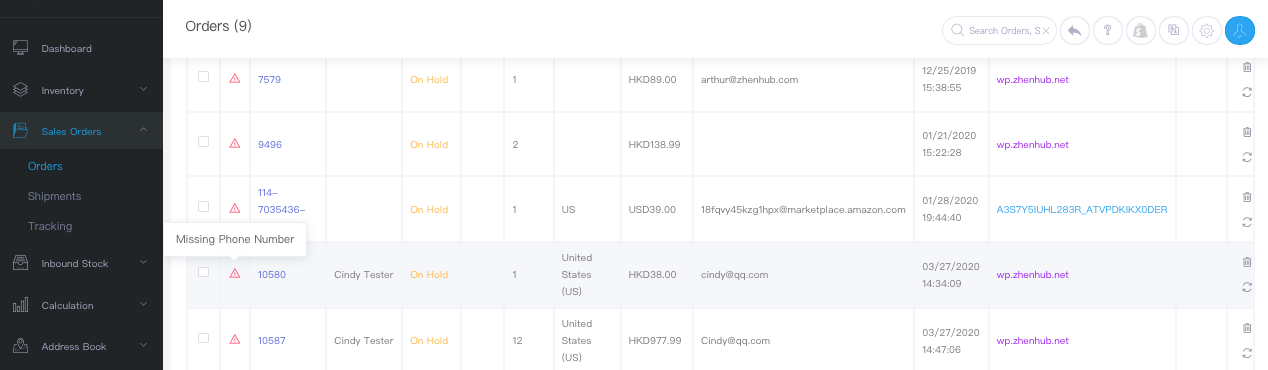Click the Search Orders input field

tap(998, 31)
